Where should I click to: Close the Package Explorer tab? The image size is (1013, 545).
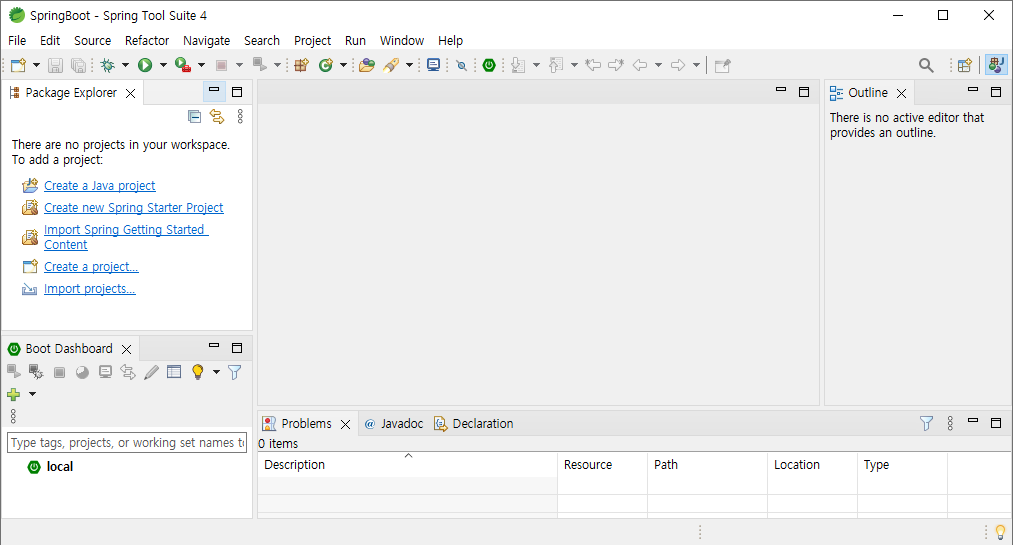pyautogui.click(x=131, y=94)
